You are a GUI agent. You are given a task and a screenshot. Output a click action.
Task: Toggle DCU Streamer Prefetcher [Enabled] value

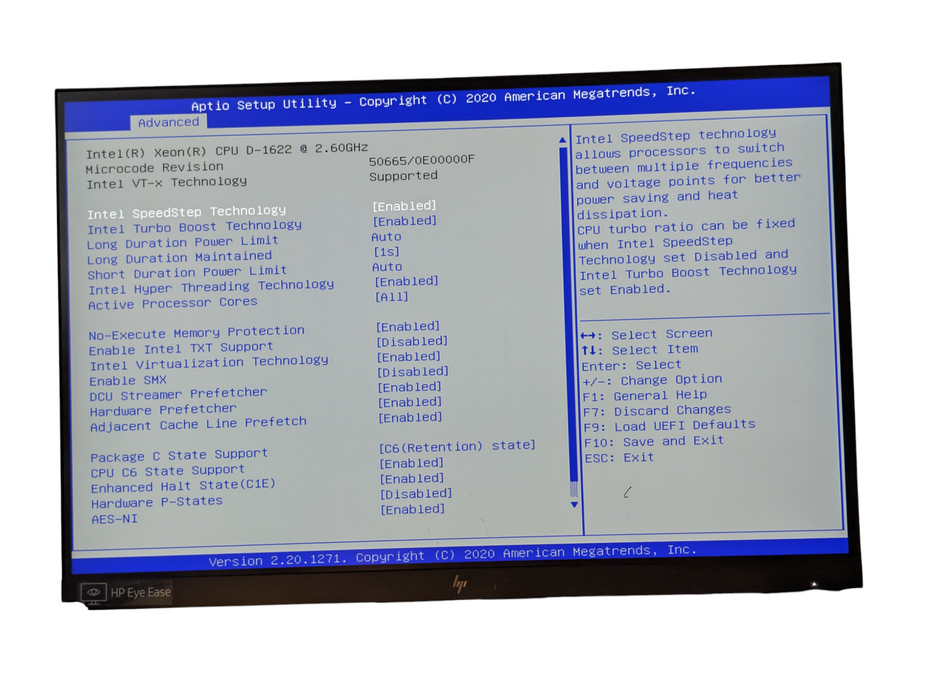point(410,387)
